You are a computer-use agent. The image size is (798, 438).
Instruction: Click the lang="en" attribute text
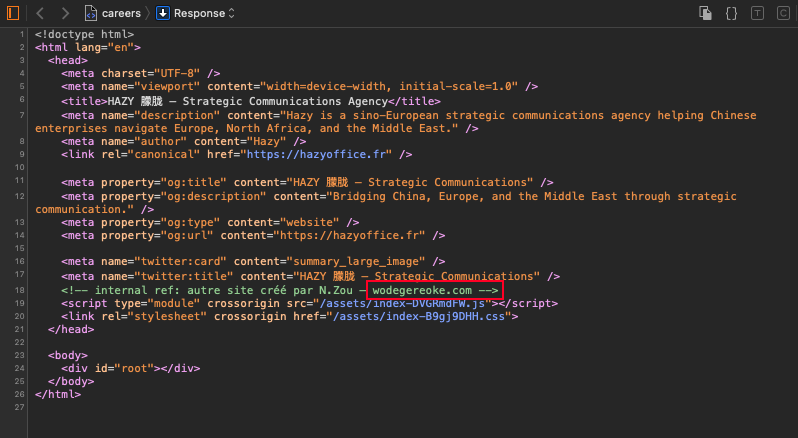pos(104,47)
